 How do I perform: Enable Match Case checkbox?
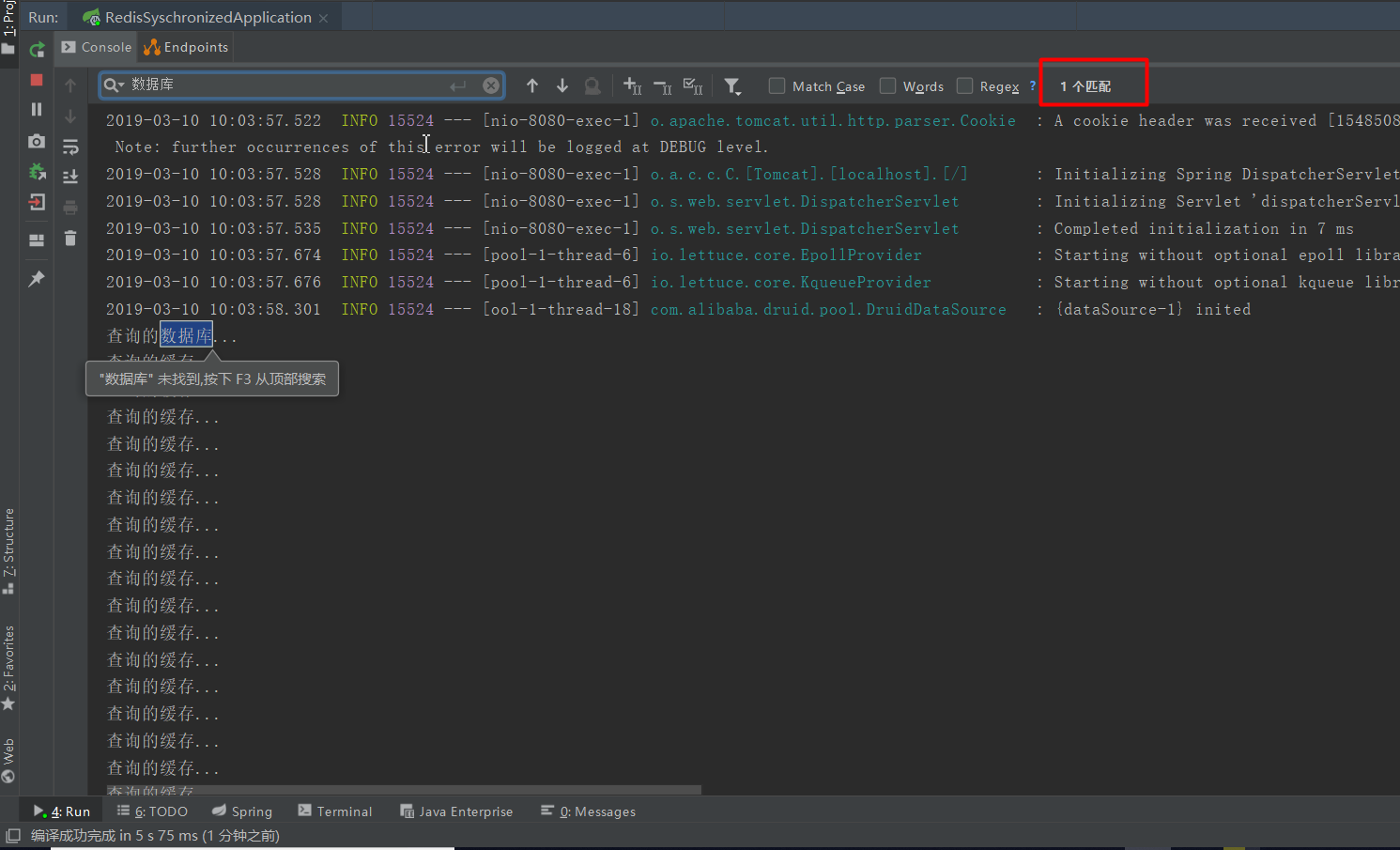pos(777,85)
